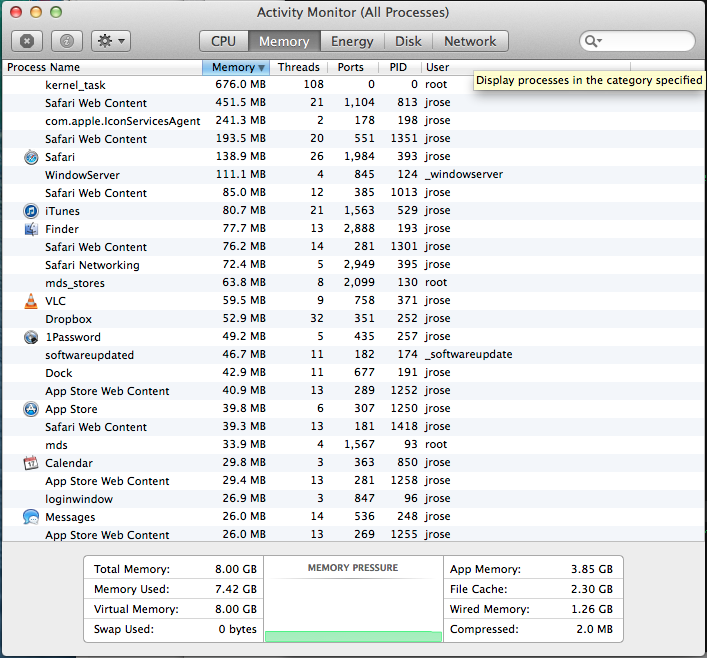
Task: Click the 1Password app icon
Action: click(31, 337)
